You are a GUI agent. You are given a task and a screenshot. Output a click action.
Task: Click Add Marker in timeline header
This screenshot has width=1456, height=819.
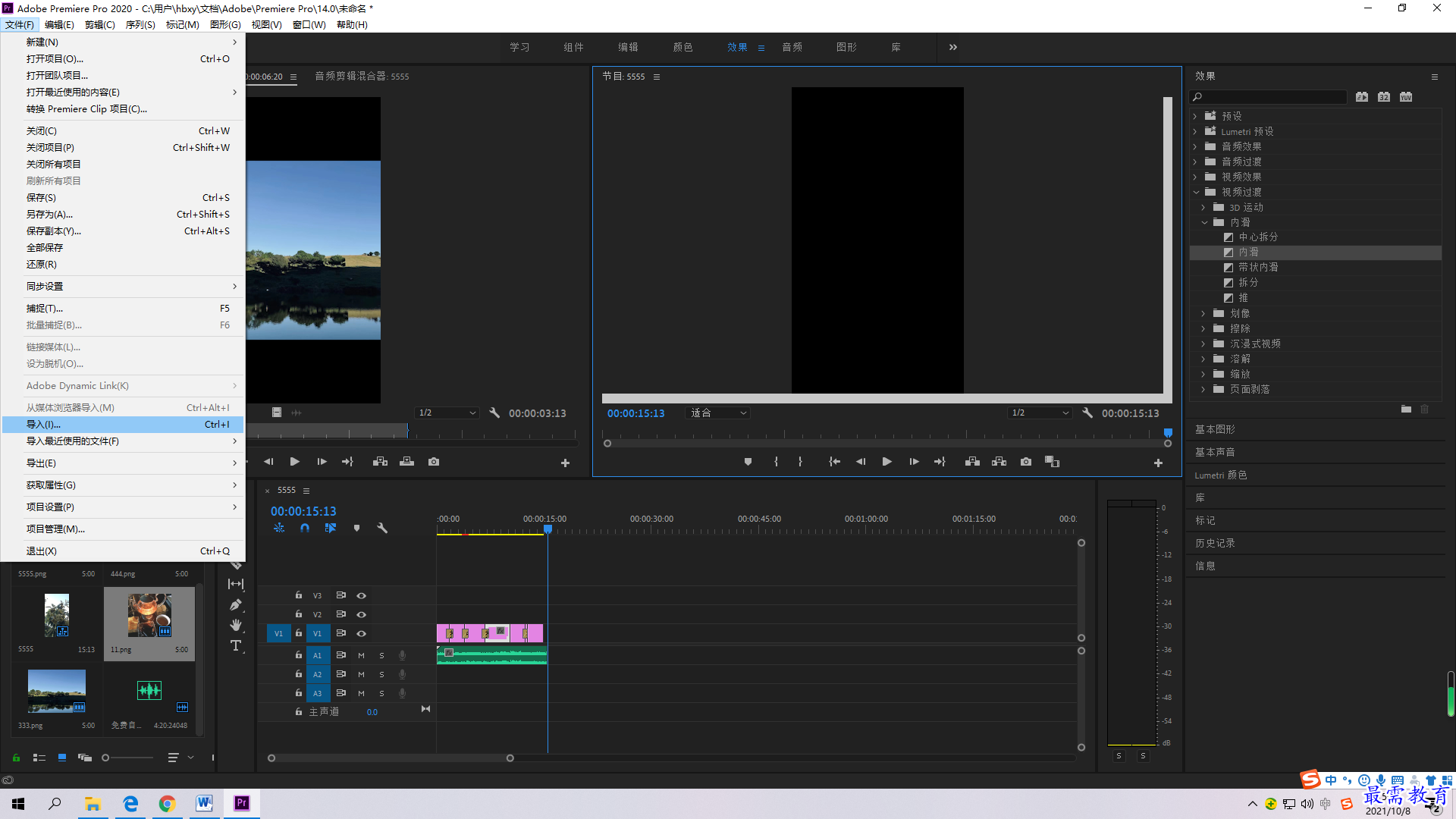point(356,528)
